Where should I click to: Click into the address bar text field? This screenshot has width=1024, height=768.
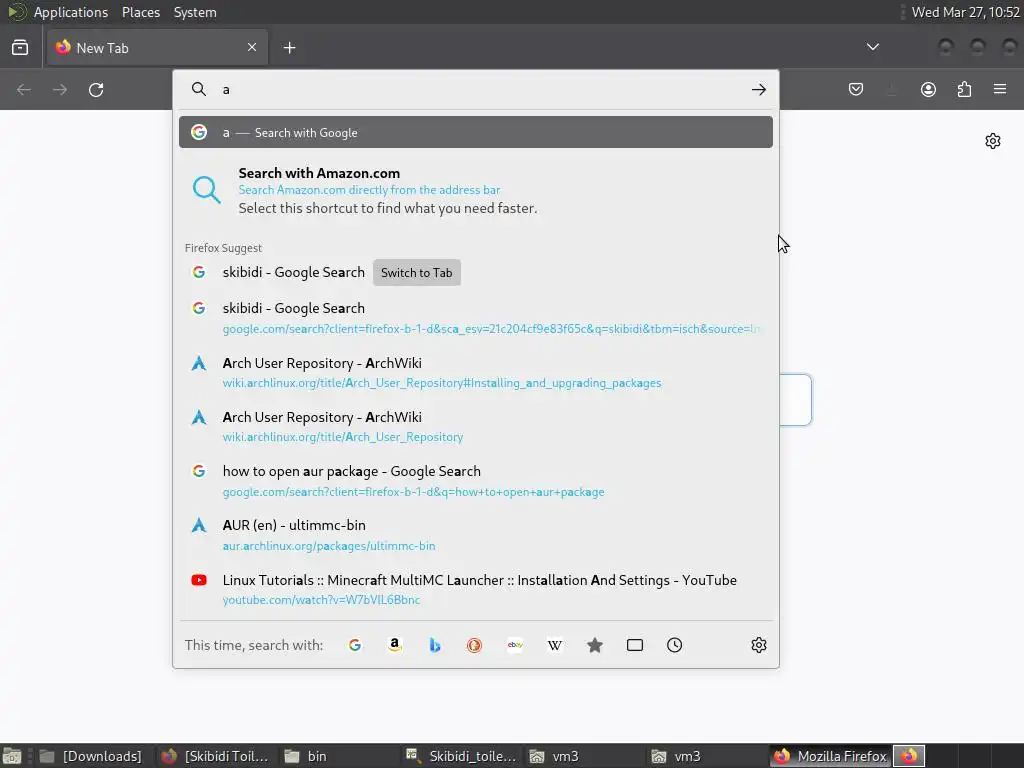click(x=480, y=89)
